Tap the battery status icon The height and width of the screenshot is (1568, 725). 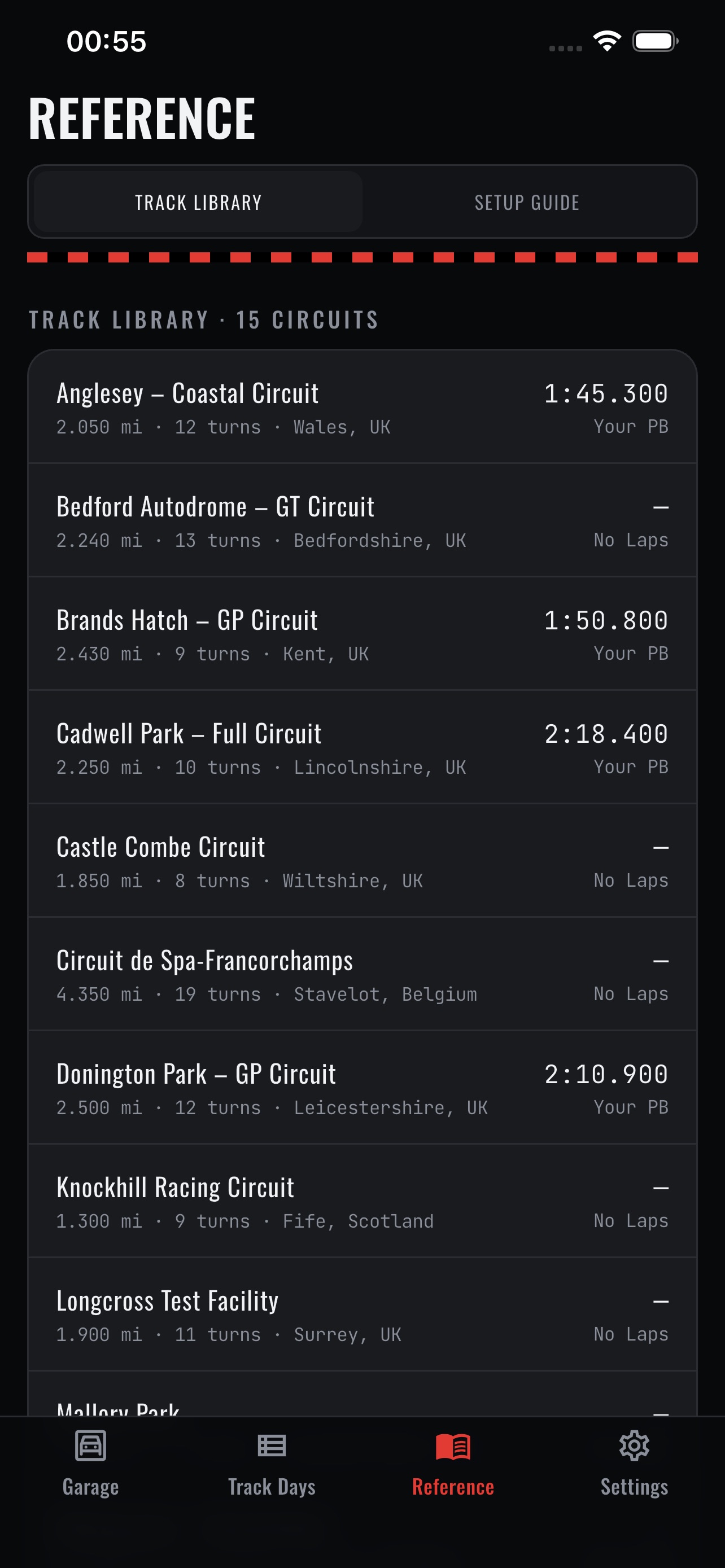655,41
